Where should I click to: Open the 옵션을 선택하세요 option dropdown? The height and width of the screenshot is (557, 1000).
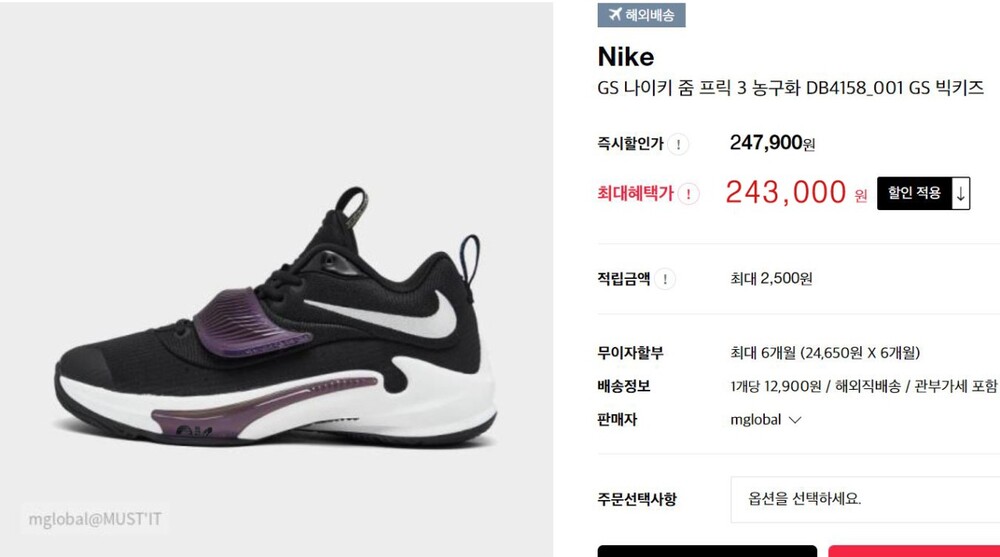865,499
